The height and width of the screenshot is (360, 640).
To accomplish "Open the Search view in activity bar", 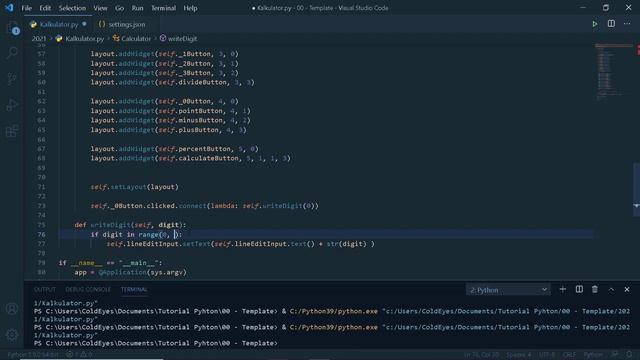I will (x=12, y=53).
